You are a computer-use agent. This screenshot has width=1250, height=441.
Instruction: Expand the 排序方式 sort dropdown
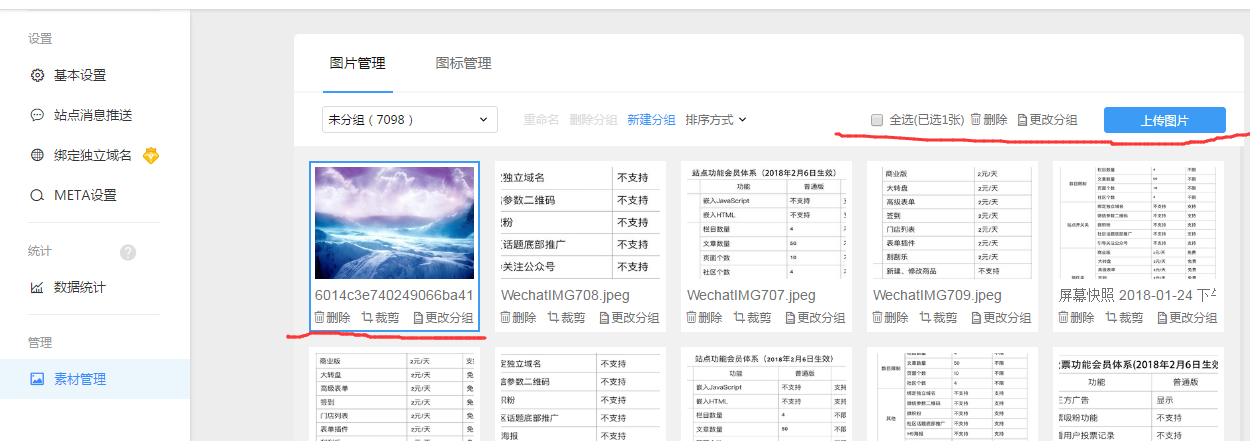[716, 120]
